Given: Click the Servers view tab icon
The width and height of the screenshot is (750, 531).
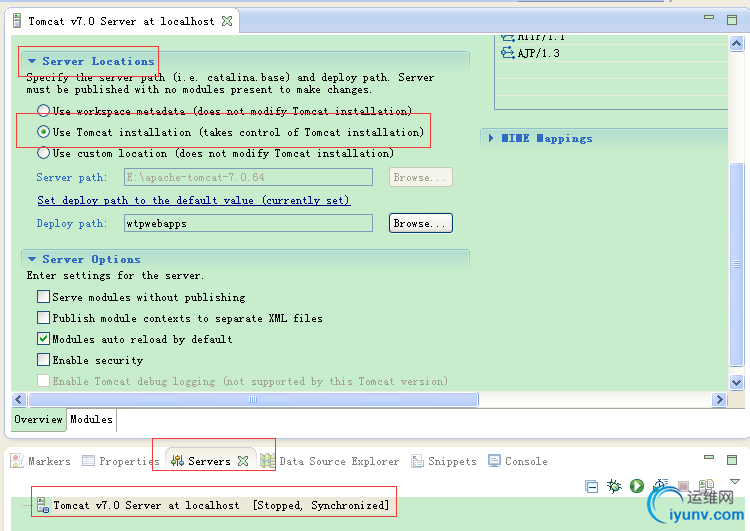Looking at the screenshot, I should (177, 461).
